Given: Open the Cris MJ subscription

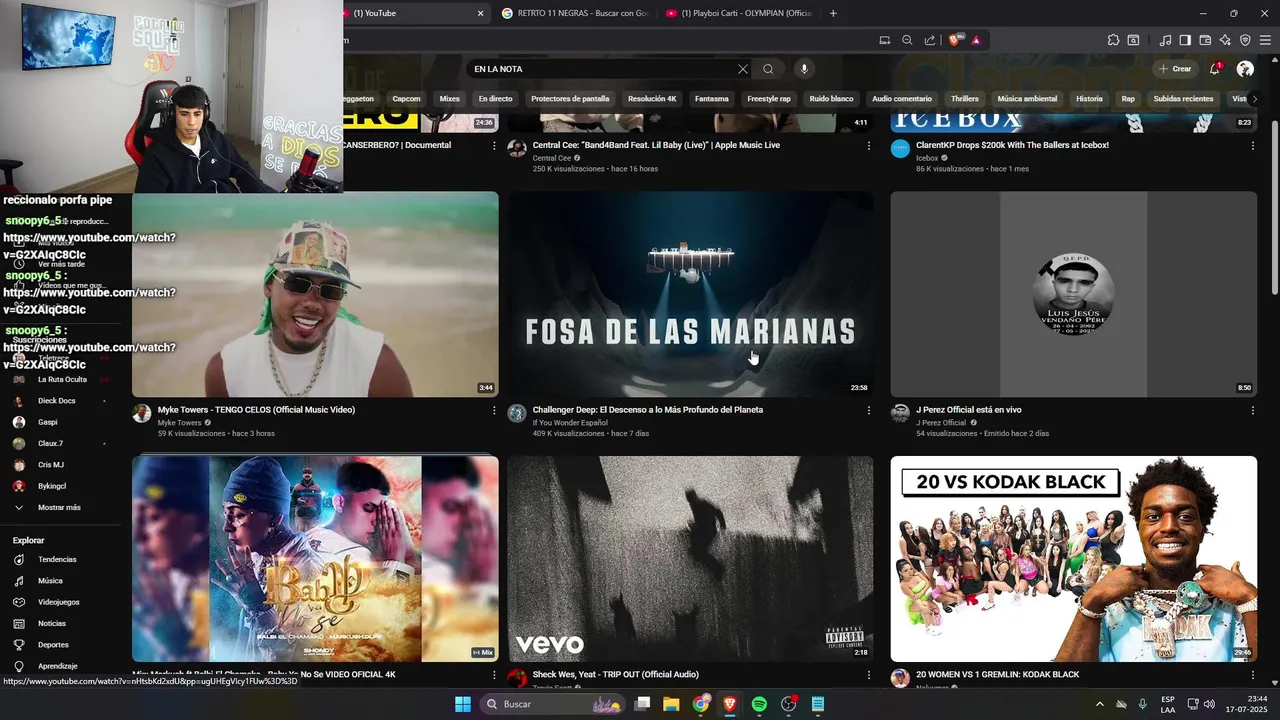Looking at the screenshot, I should tap(50, 465).
